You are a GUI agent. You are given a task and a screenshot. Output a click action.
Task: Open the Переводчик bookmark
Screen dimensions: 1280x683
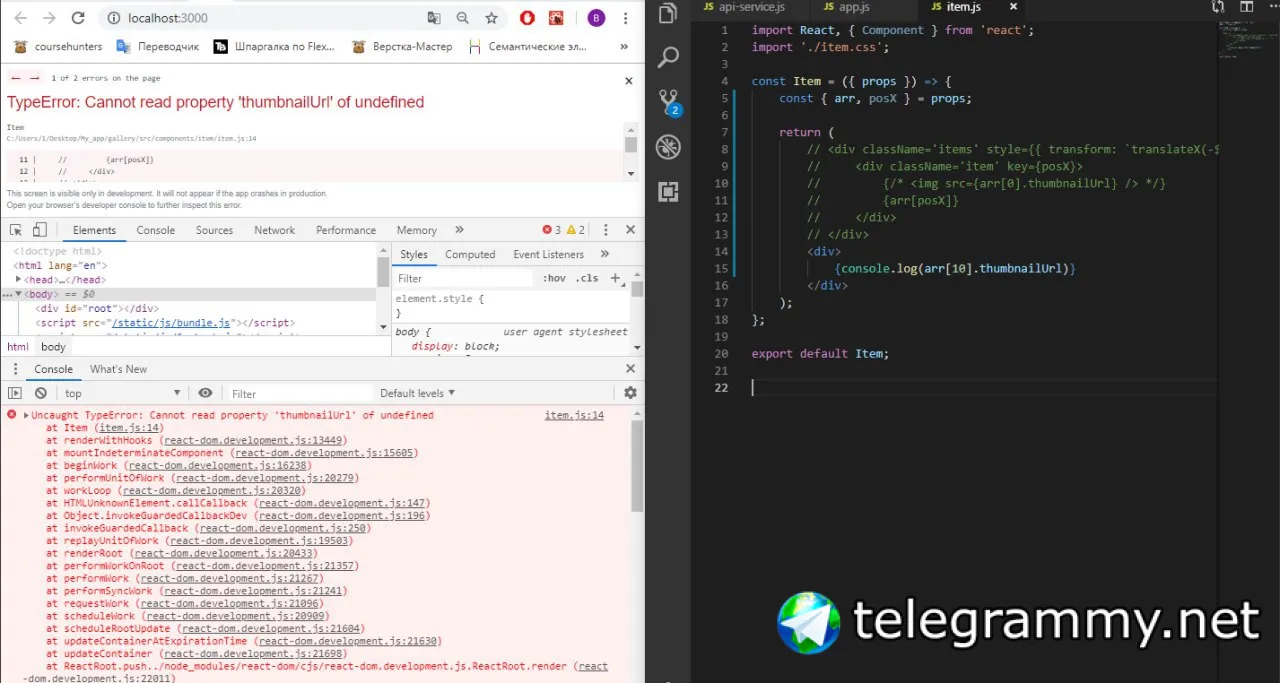(158, 46)
